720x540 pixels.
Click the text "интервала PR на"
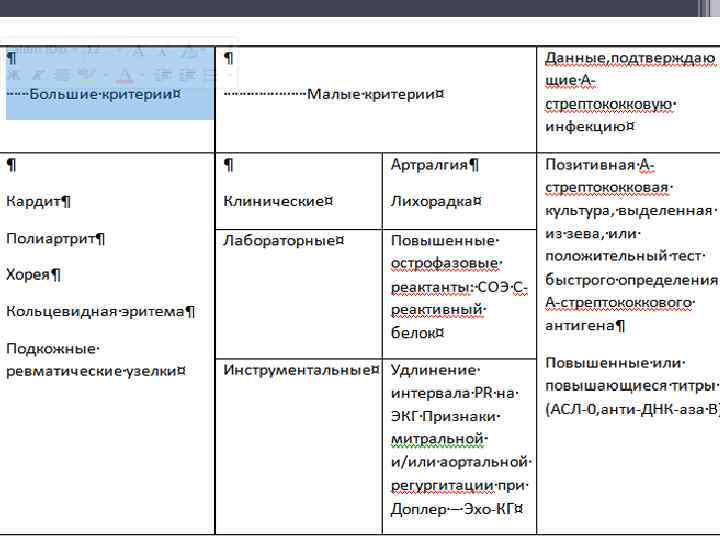tap(452, 394)
